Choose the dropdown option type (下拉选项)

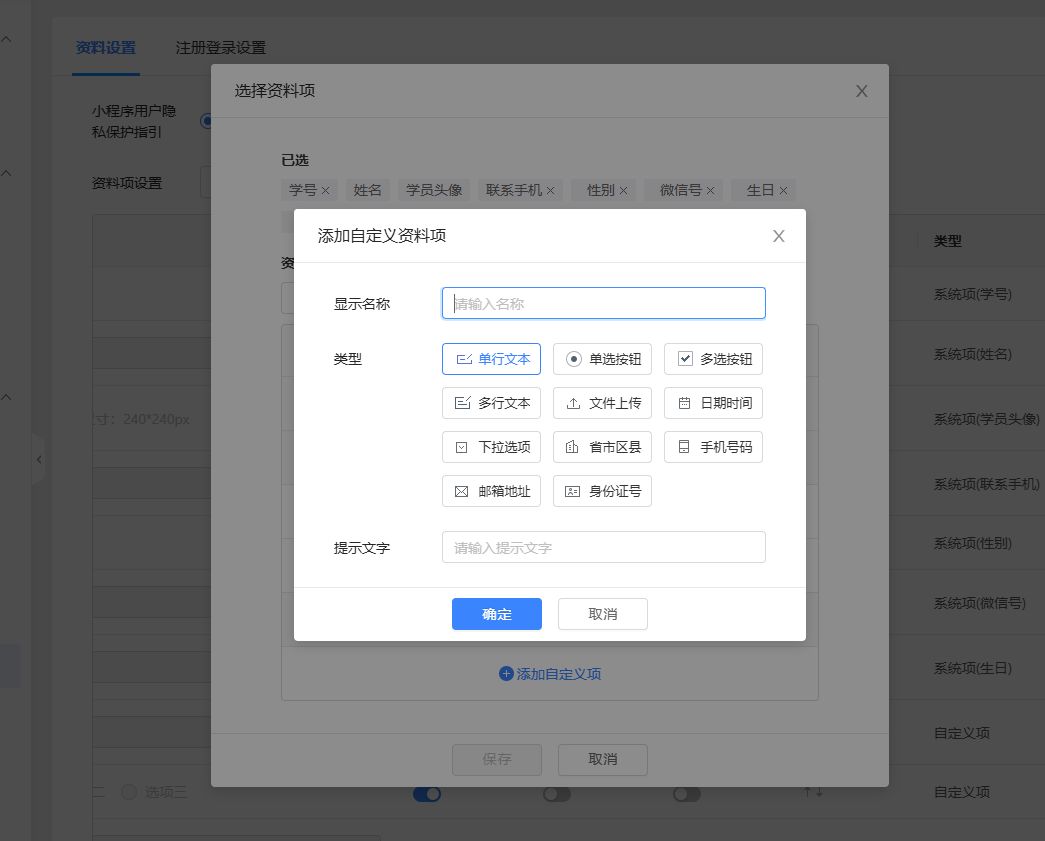(x=491, y=447)
